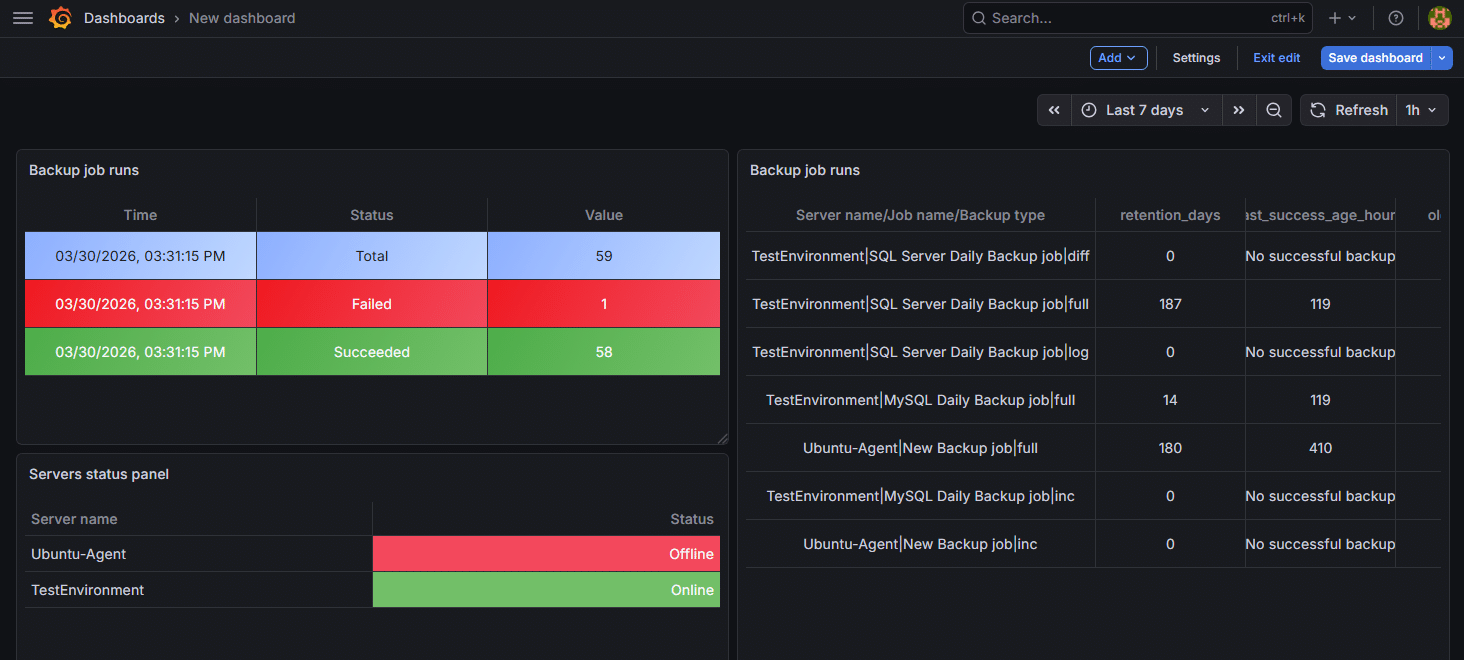Click the search input field
1464x660 pixels.
[1120, 18]
